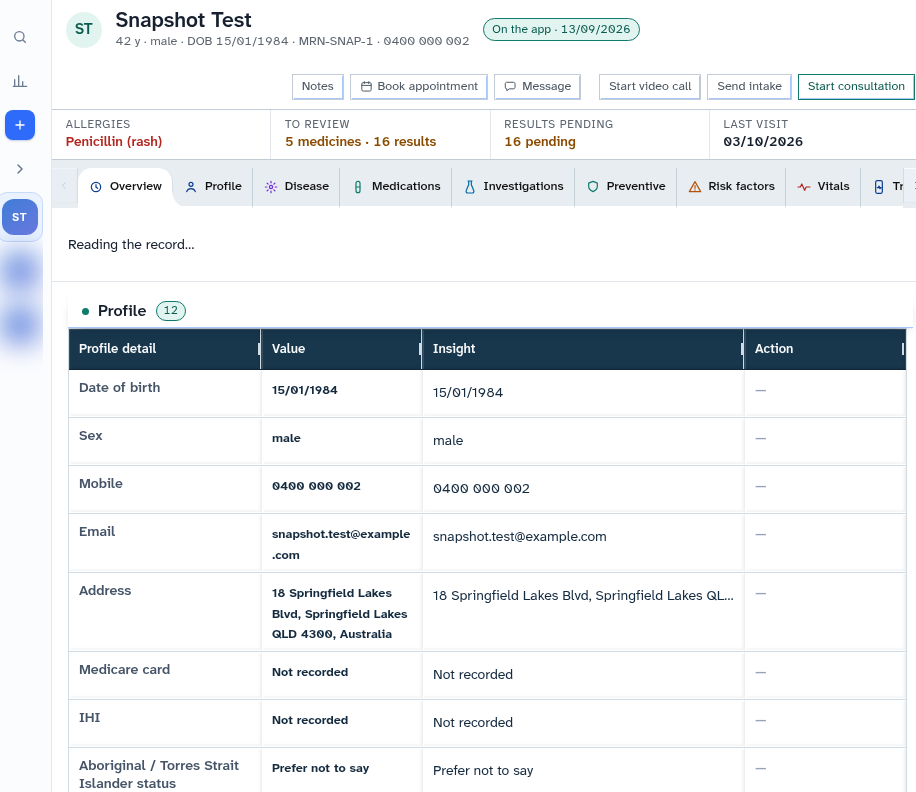
Task: Expand the sidebar with the chevron arrow
Action: click(20, 169)
